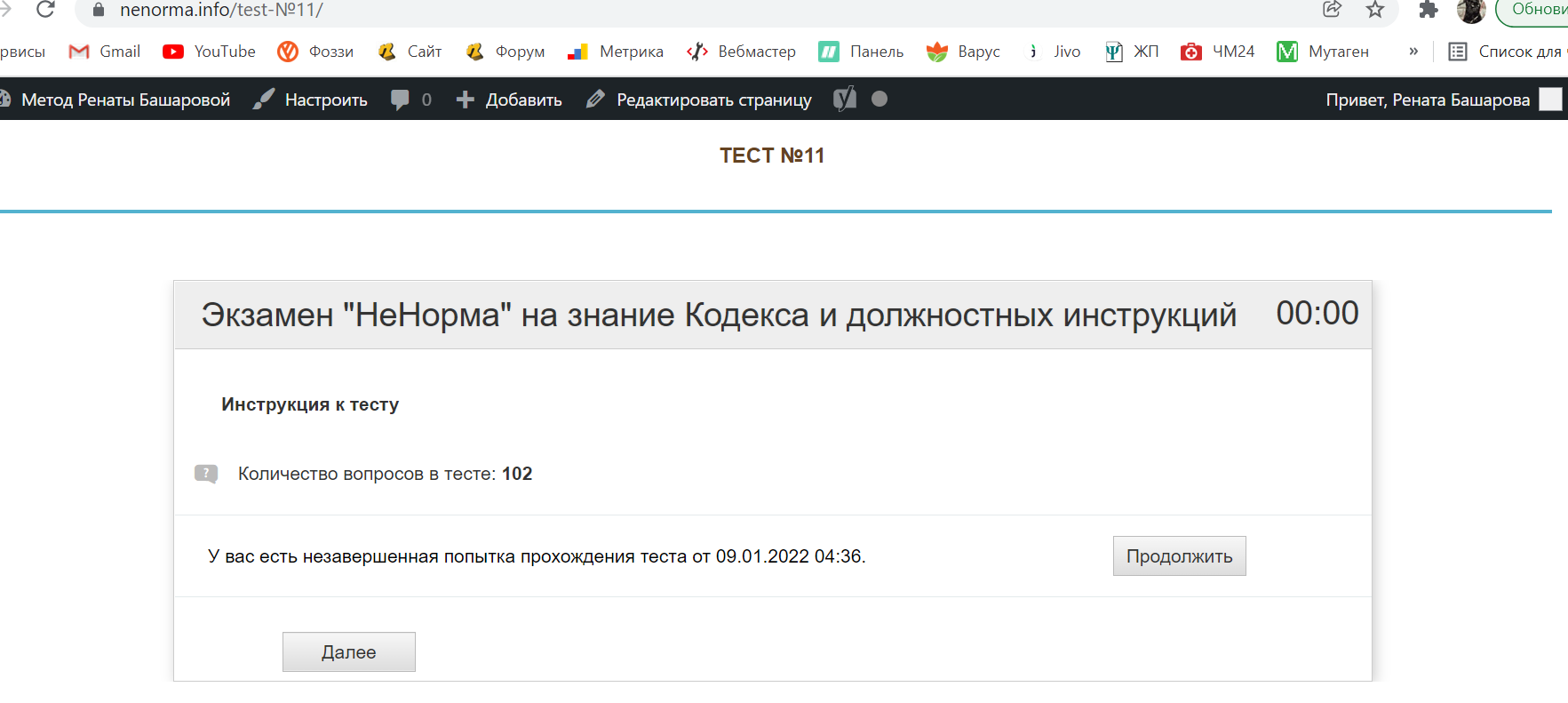Select Редактировать страницу in admin bar
Screen dimensions: 1568x703
pyautogui.click(x=699, y=100)
